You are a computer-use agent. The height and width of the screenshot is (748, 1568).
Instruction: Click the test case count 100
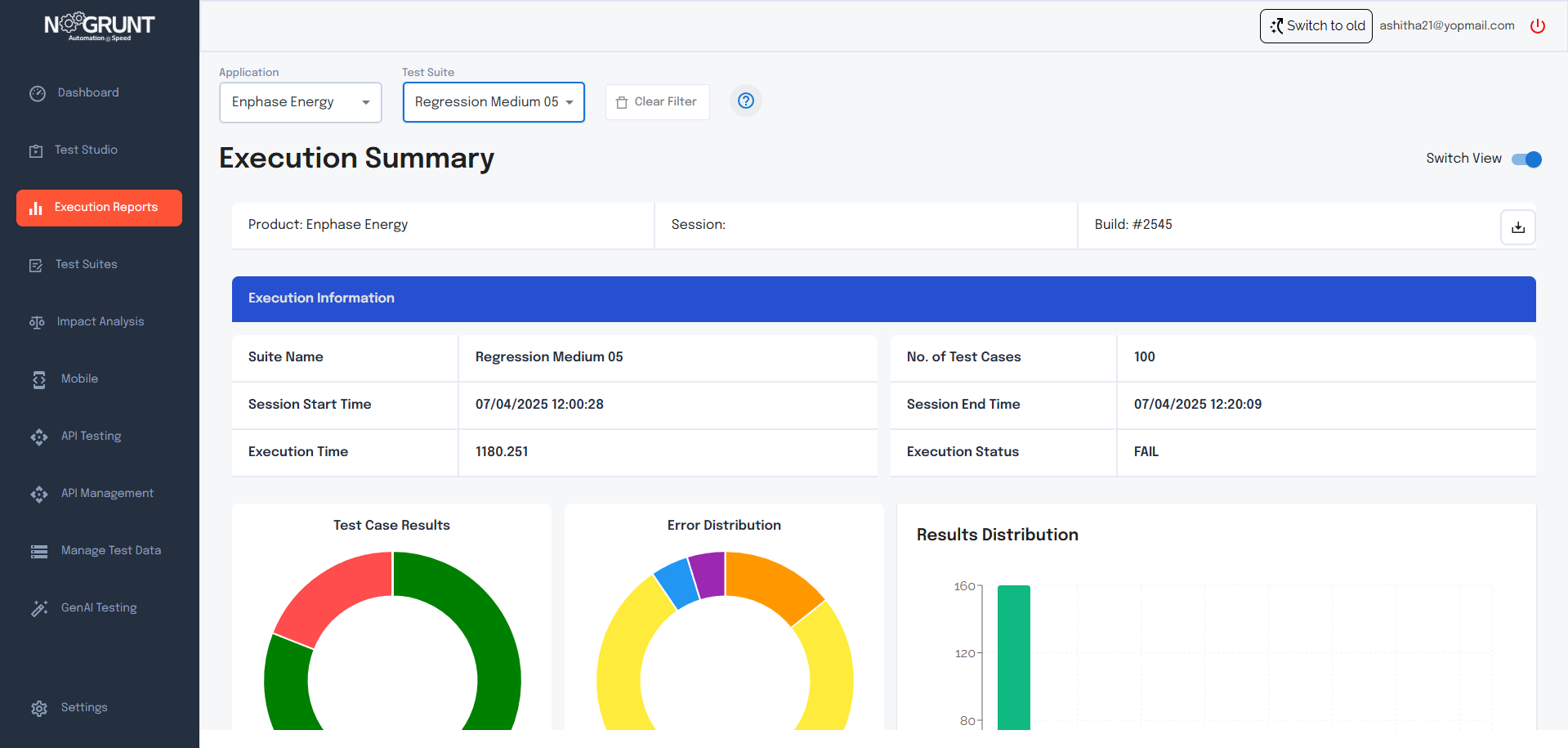click(1145, 357)
